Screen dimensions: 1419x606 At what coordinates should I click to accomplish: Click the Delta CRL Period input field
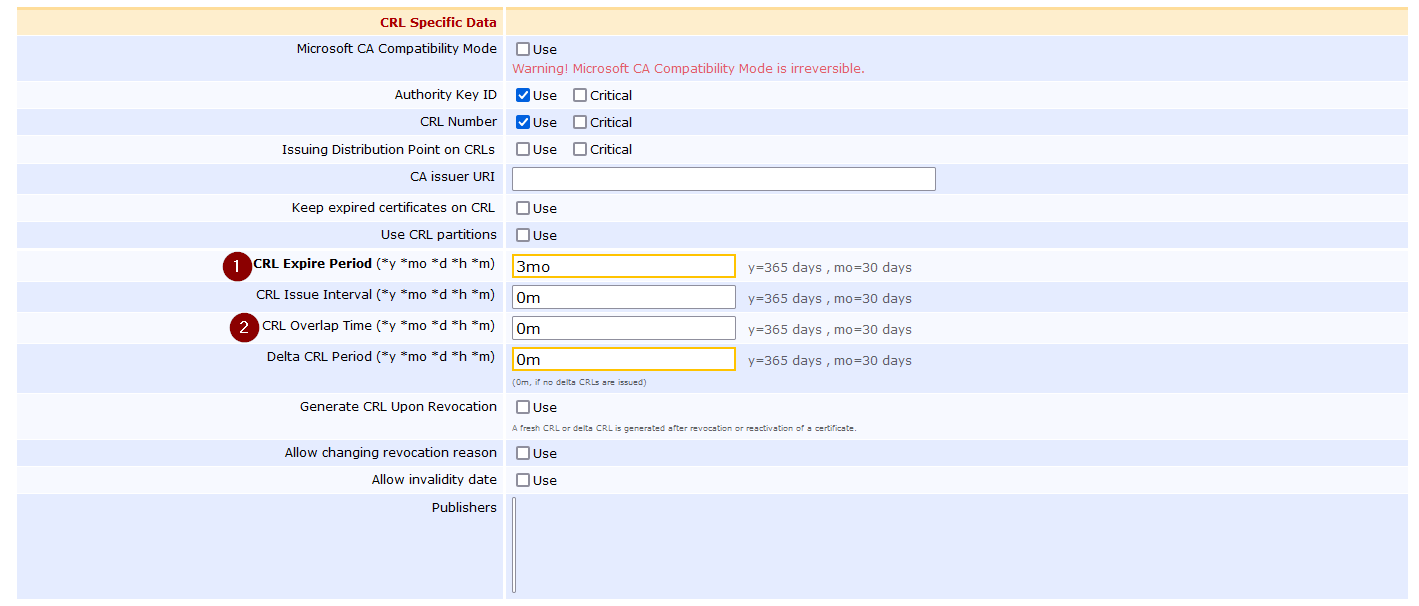[623, 359]
